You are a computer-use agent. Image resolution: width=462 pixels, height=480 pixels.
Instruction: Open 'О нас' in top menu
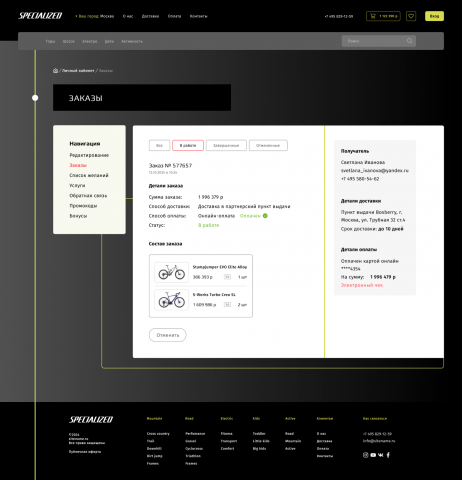(x=128, y=16)
